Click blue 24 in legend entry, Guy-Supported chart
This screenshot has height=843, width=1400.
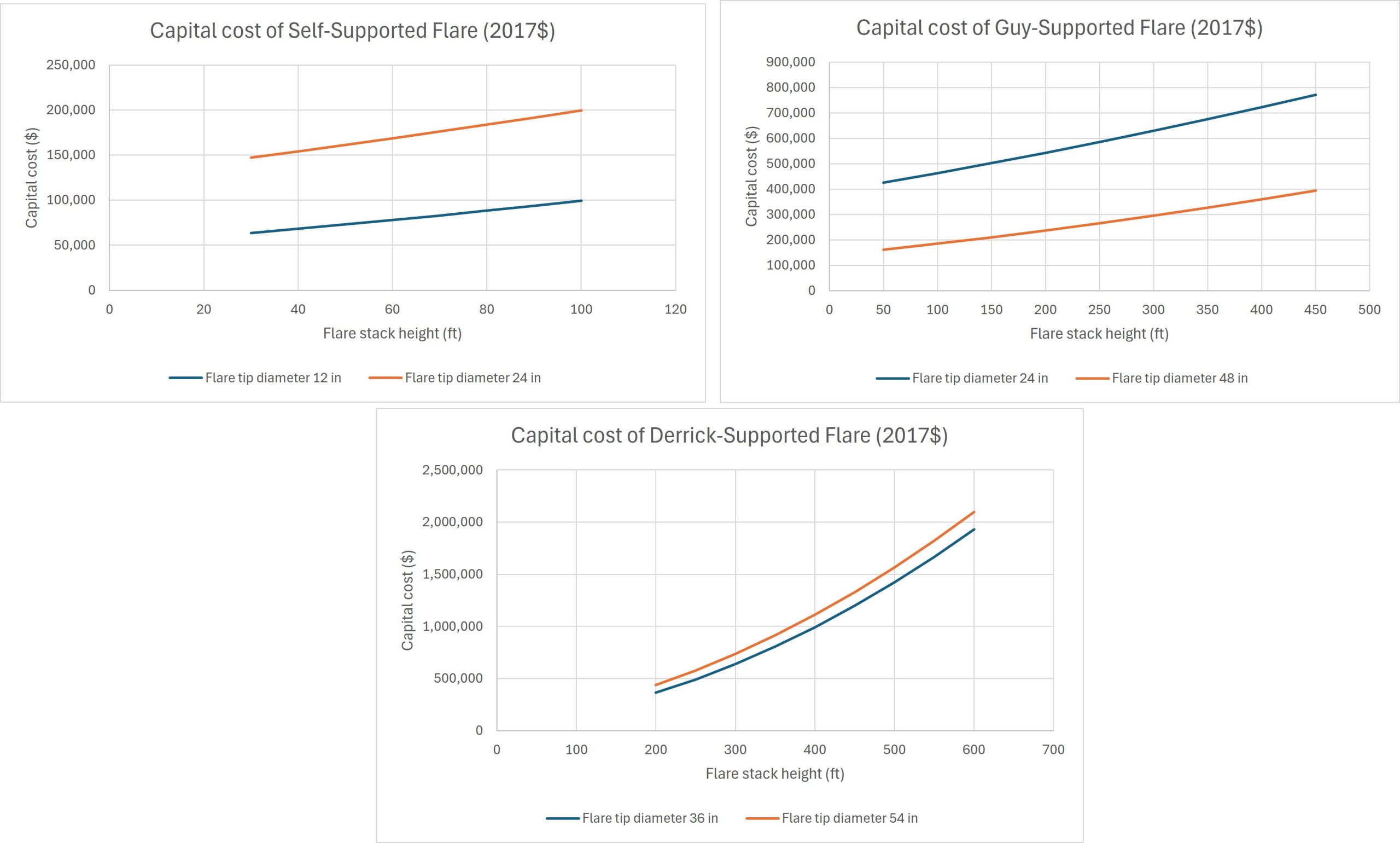(962, 379)
